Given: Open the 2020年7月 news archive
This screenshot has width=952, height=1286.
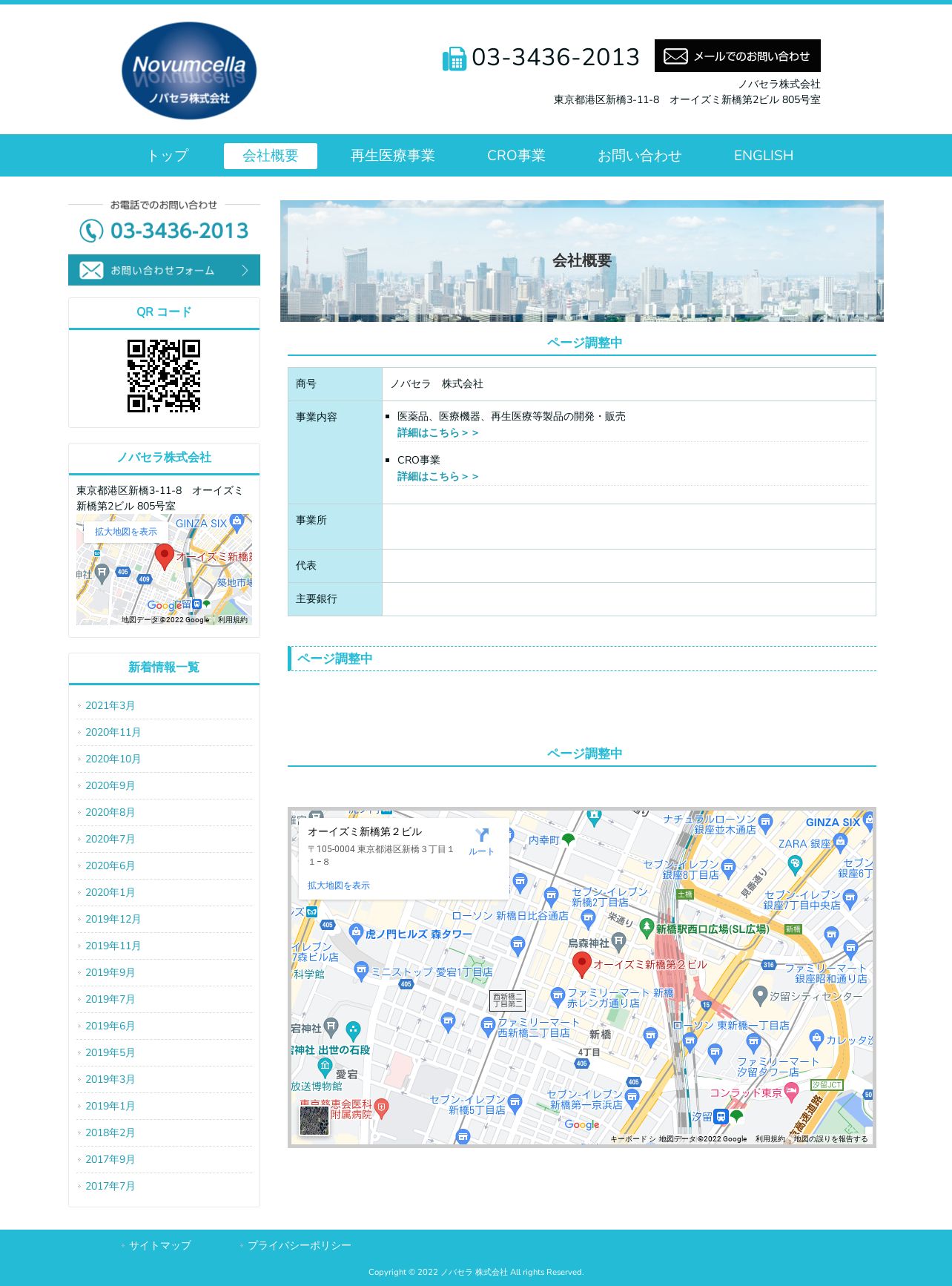Looking at the screenshot, I should 110,839.
